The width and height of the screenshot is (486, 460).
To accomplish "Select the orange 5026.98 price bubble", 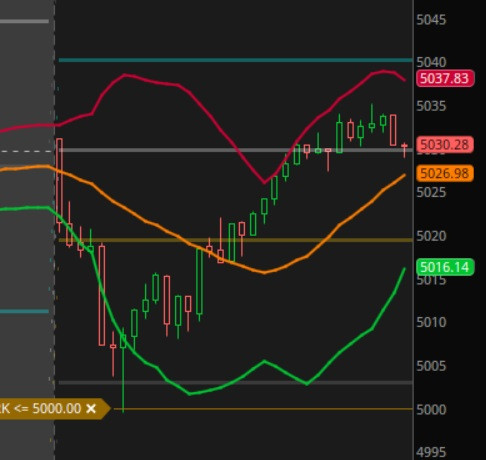I will [x=445, y=173].
